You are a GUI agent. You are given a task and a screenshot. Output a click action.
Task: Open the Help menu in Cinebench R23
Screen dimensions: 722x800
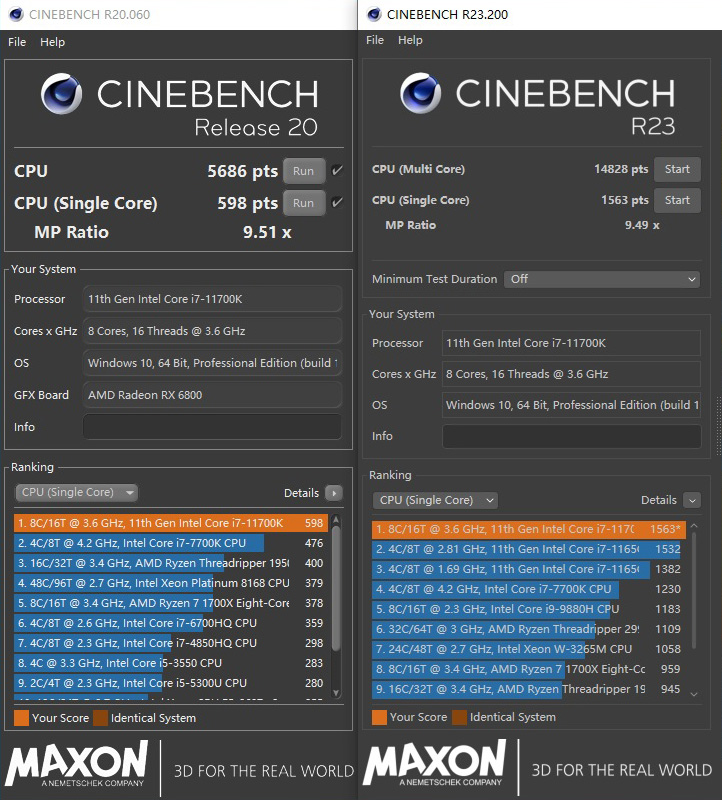(x=410, y=40)
